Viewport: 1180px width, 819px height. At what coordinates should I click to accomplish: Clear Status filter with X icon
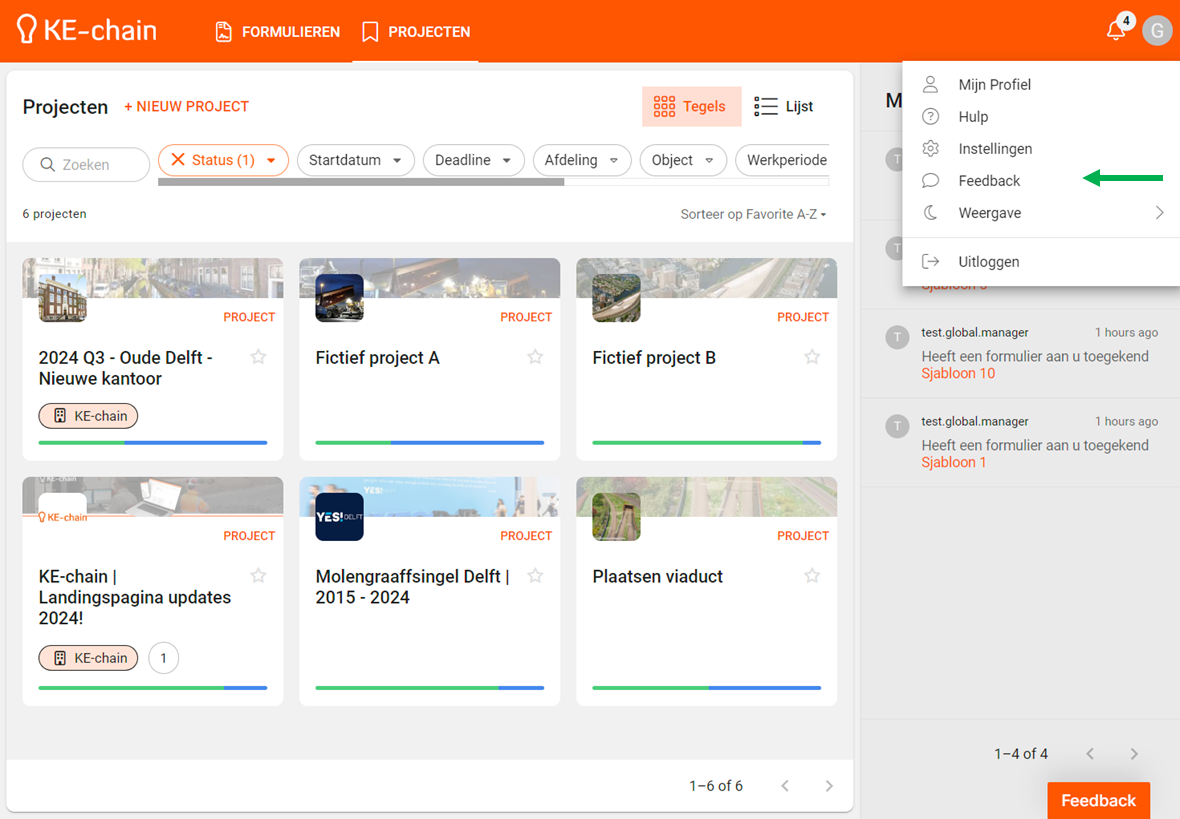[x=178, y=160]
